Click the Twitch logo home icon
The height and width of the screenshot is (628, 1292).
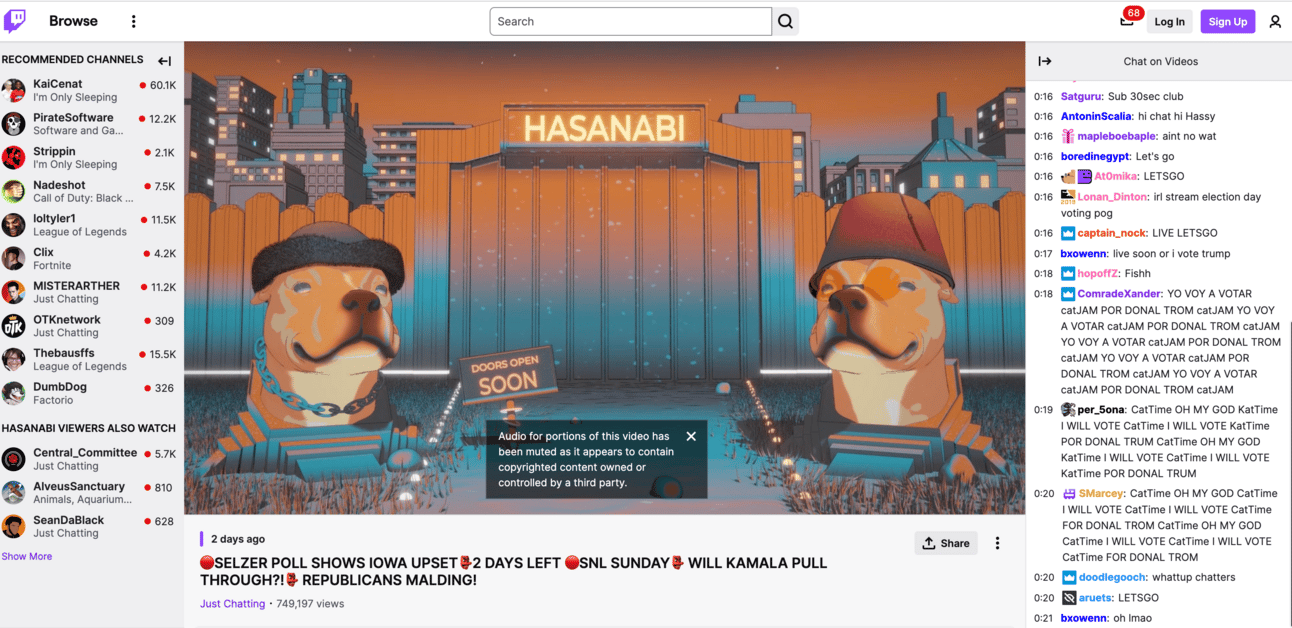(x=15, y=21)
